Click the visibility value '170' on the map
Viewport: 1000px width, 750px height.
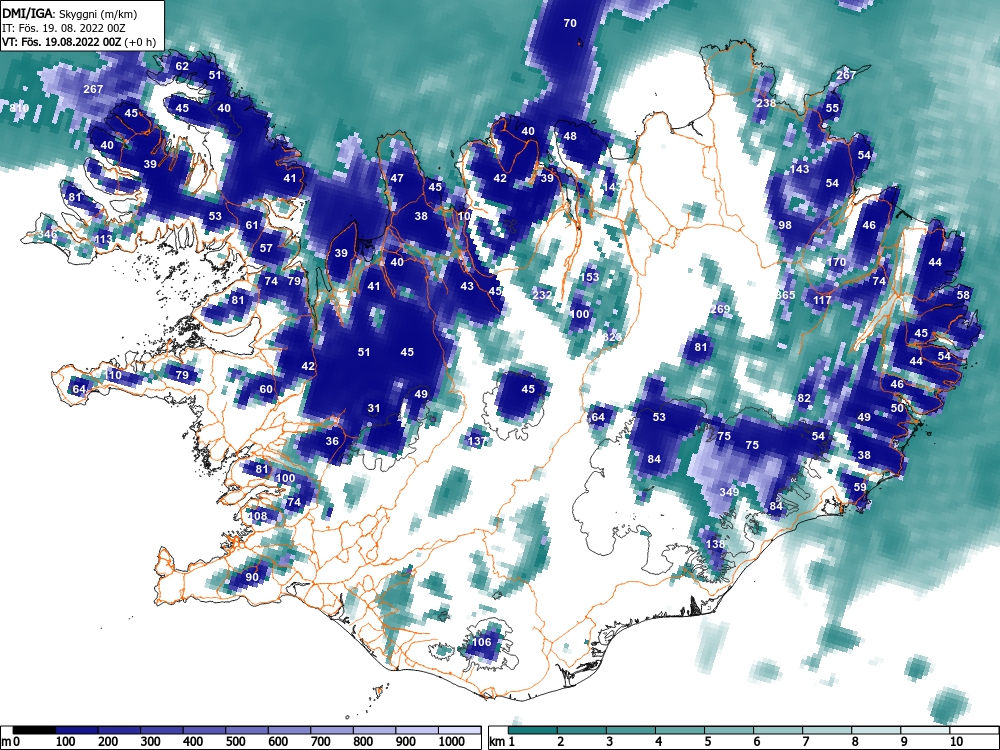coord(835,262)
